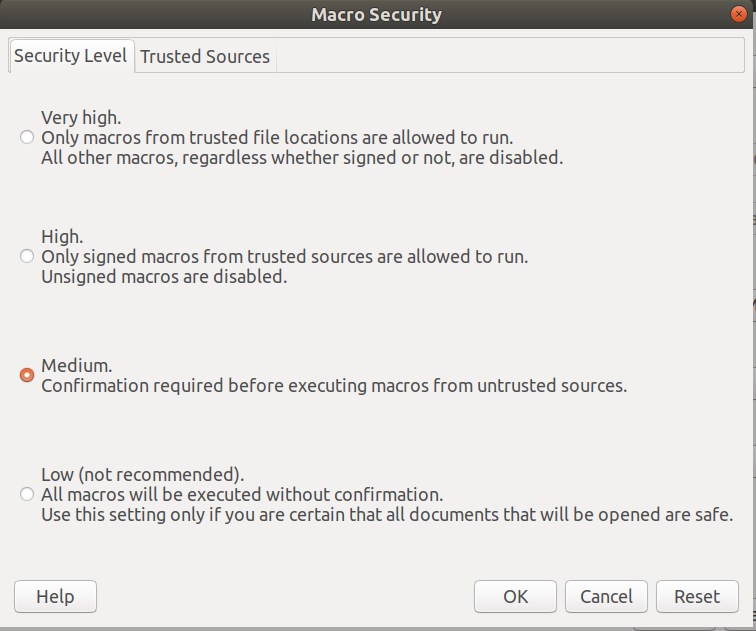Click "Confirmation required before executing macros" description
756x631 pixels.
pos(334,386)
